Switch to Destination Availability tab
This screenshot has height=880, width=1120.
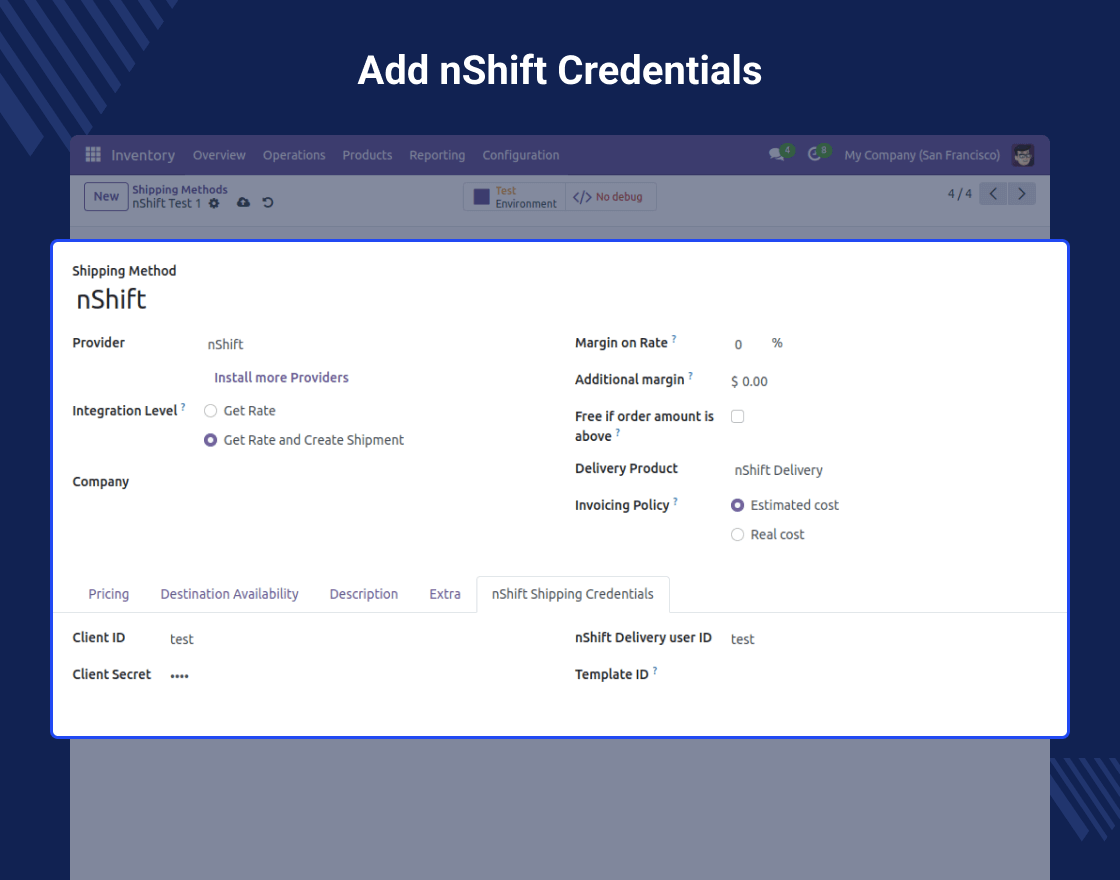229,594
